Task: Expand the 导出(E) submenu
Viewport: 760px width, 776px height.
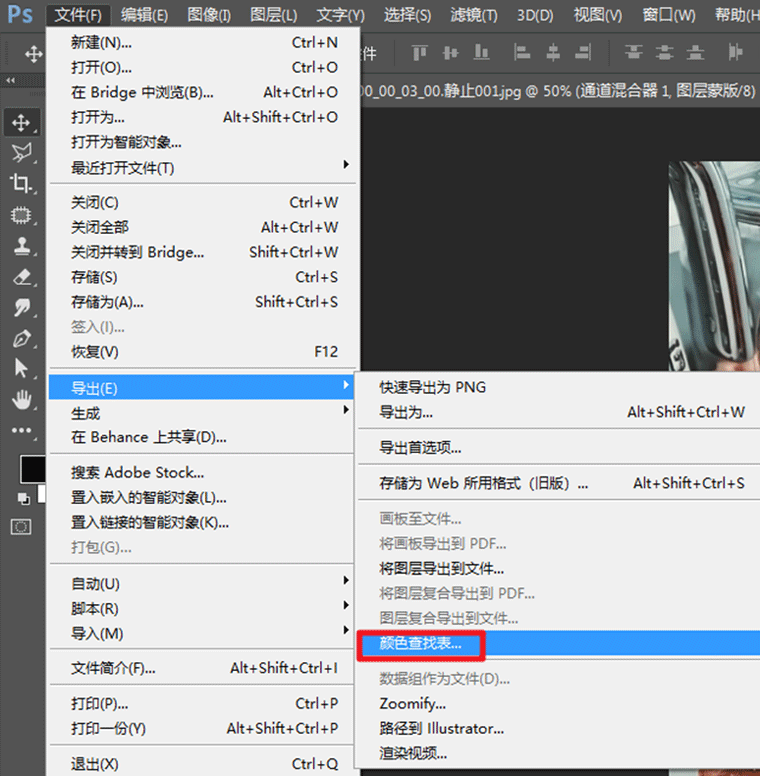Action: (202, 388)
